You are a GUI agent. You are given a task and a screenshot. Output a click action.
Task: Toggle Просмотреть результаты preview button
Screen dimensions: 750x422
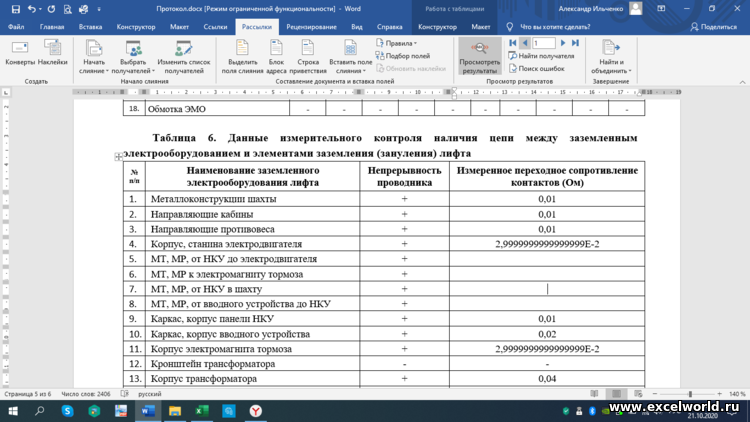pyautogui.click(x=480, y=56)
